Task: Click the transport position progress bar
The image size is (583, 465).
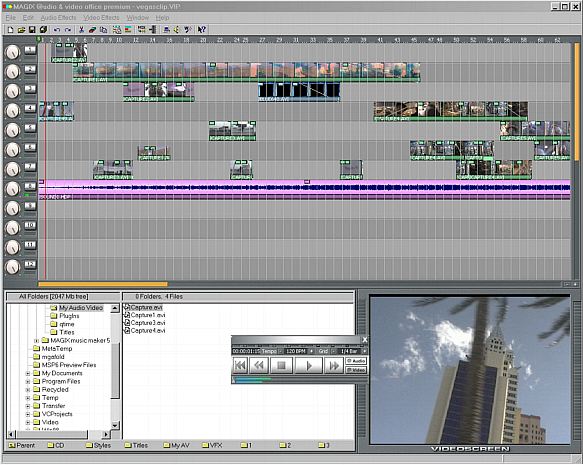Action: [x=299, y=380]
